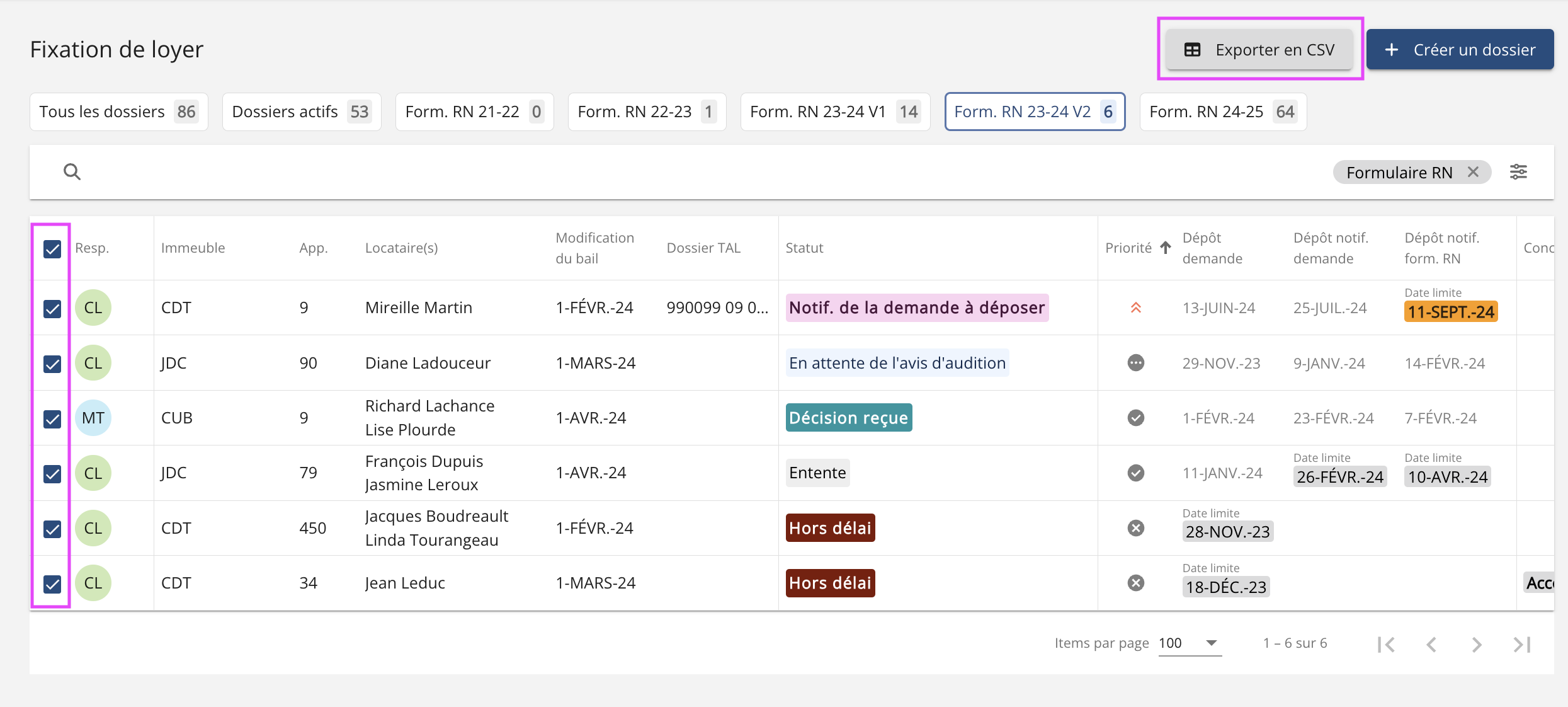Select the Form. RN 24-25 tab
Image resolution: width=1568 pixels, height=707 pixels.
pyautogui.click(x=1222, y=112)
